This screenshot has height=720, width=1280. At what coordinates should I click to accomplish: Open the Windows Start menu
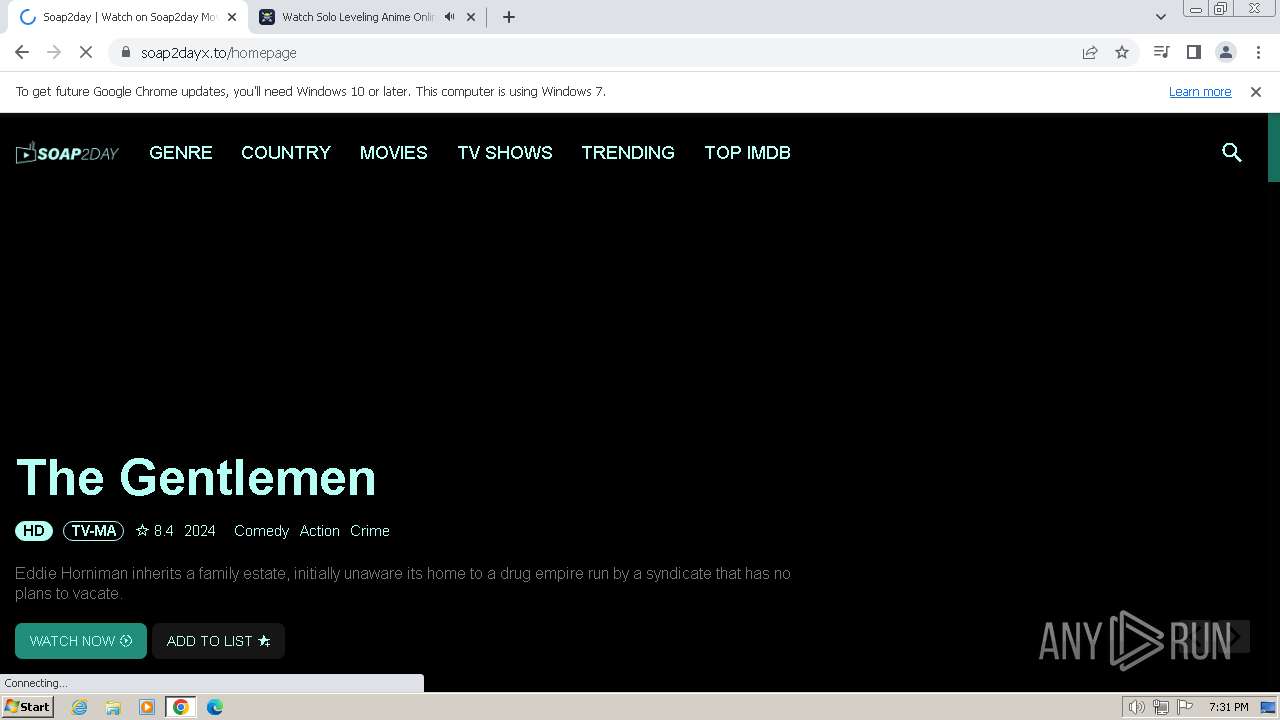[28, 706]
